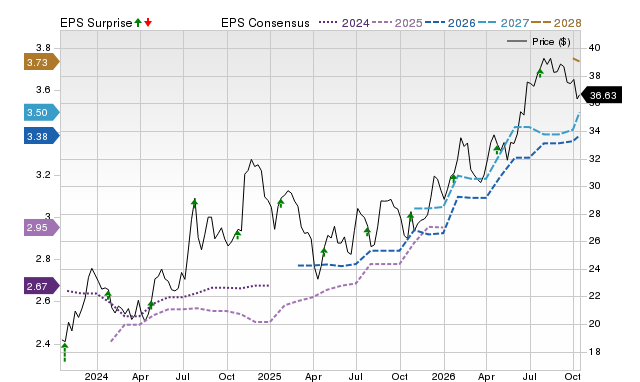Click the 32 label on right price axis
The height and width of the screenshot is (382, 640).
pyautogui.click(x=594, y=158)
